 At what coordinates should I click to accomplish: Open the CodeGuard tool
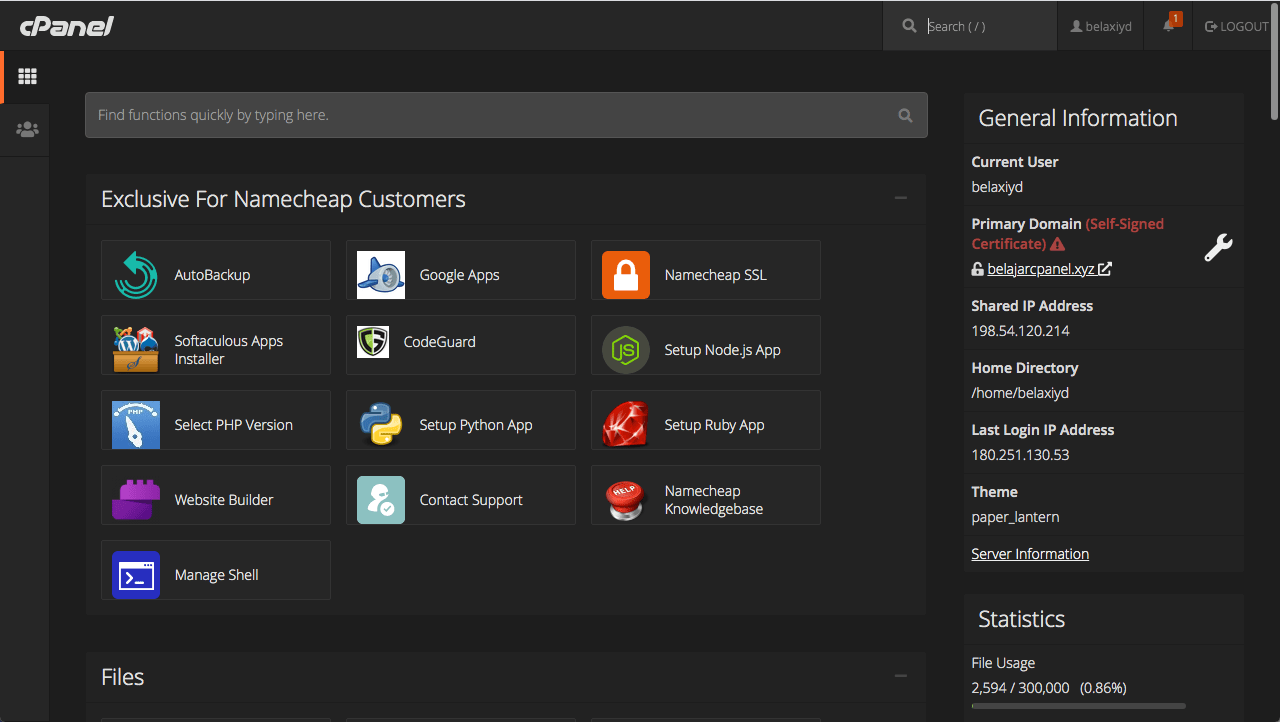(461, 345)
